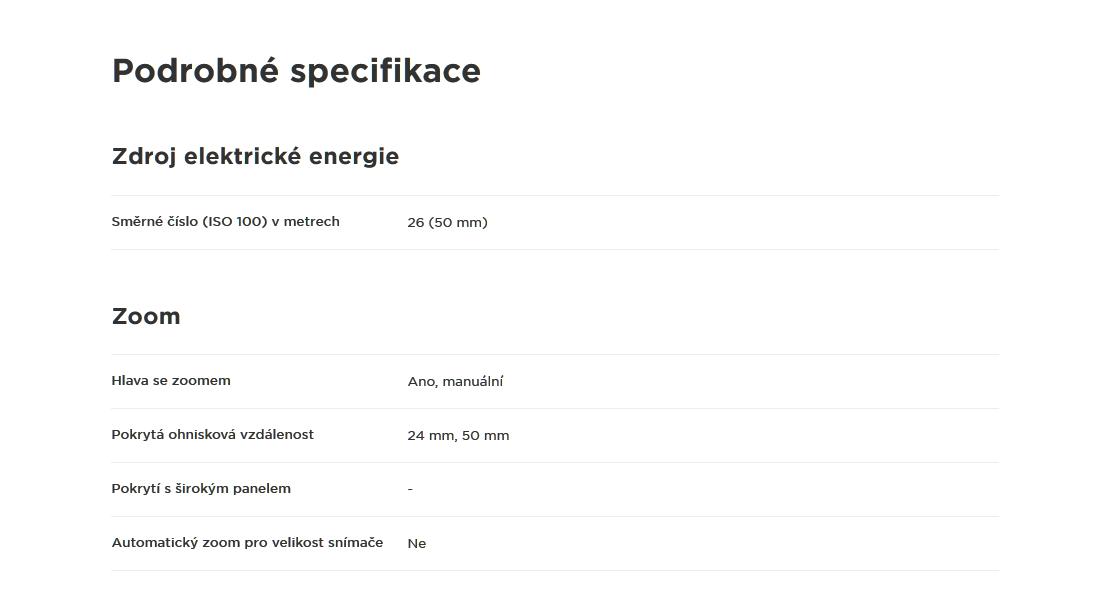
Task: Click the Automatický zoom pro velikost snímače label
Action: [x=247, y=542]
